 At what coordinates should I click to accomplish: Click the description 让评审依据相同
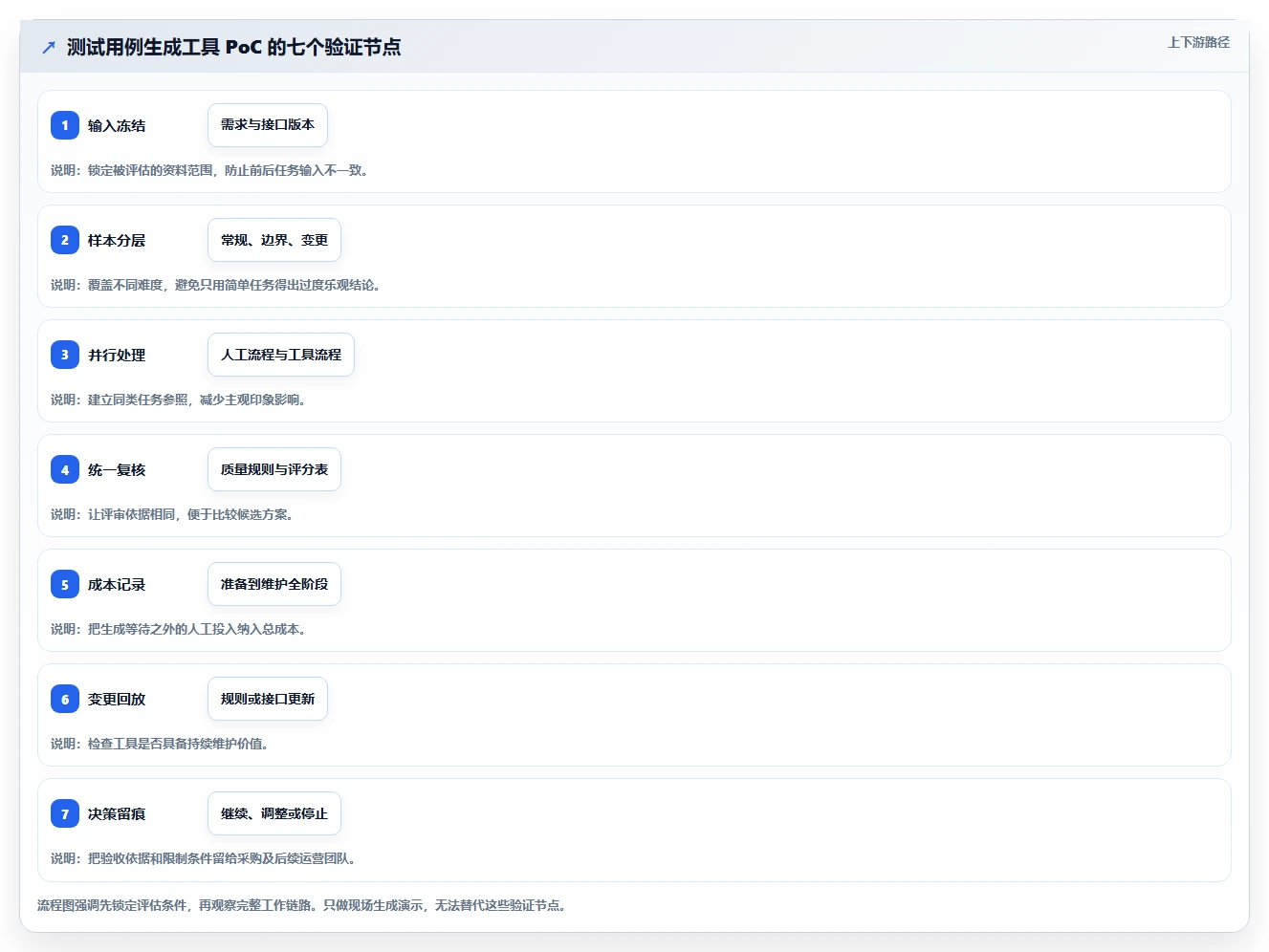tap(173, 514)
